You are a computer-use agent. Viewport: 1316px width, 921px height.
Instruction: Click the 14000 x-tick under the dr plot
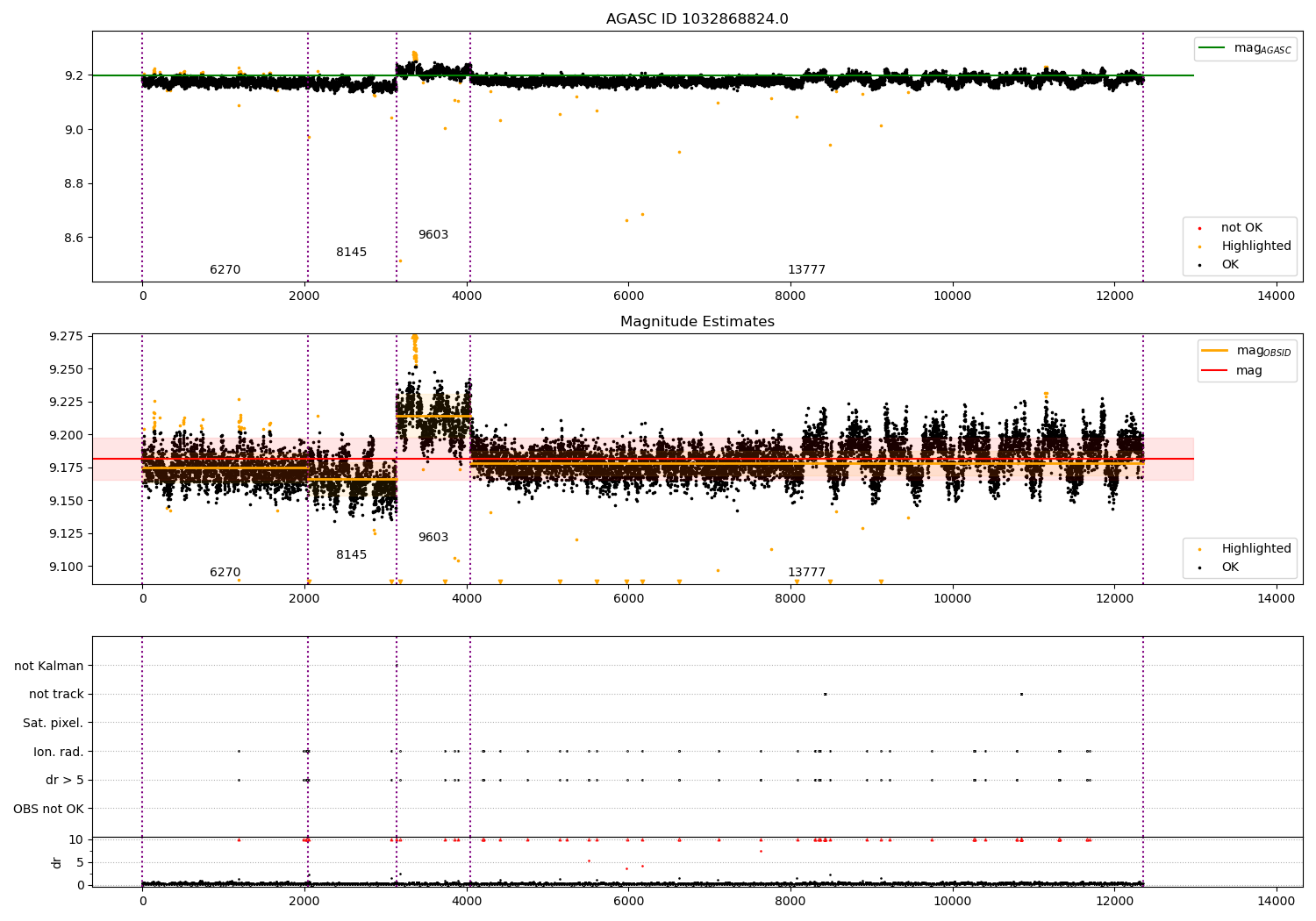(x=1276, y=900)
